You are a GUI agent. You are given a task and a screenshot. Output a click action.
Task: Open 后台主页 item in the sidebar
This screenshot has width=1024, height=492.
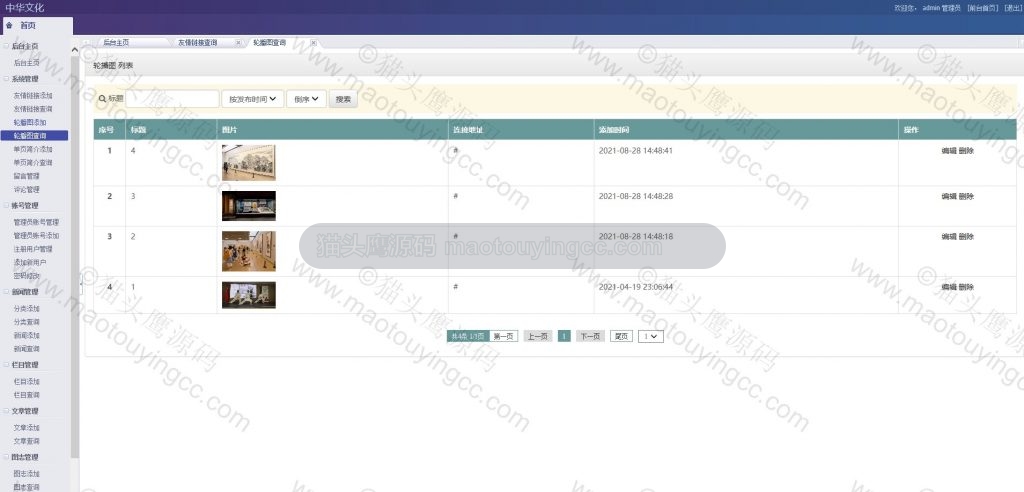27,63
